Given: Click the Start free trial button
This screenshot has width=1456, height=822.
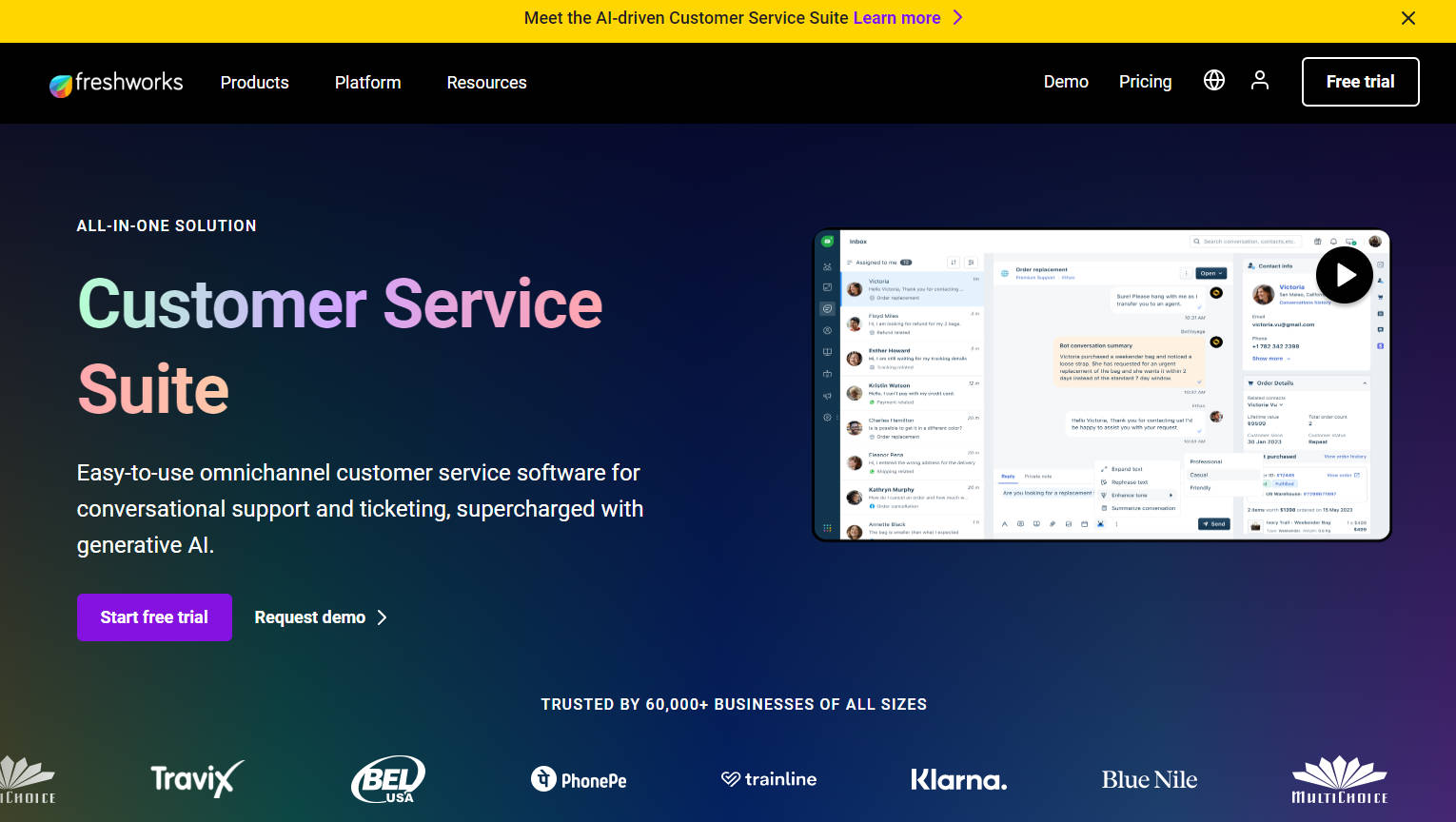Looking at the screenshot, I should coord(154,616).
